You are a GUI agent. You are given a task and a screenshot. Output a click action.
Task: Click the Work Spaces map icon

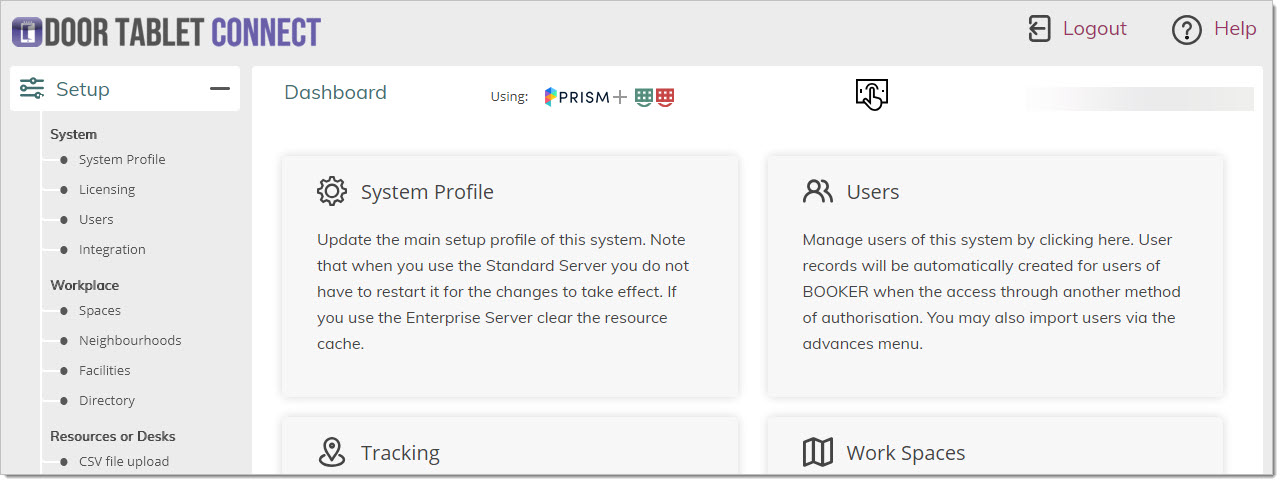click(818, 452)
